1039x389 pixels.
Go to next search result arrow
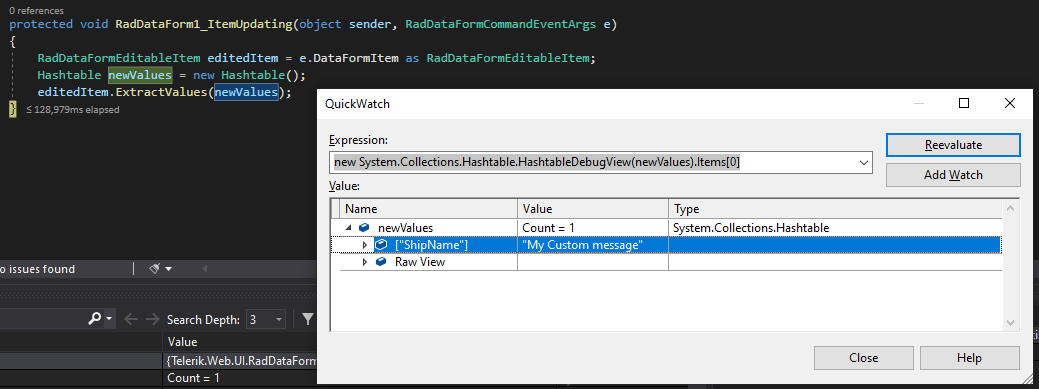point(152,319)
